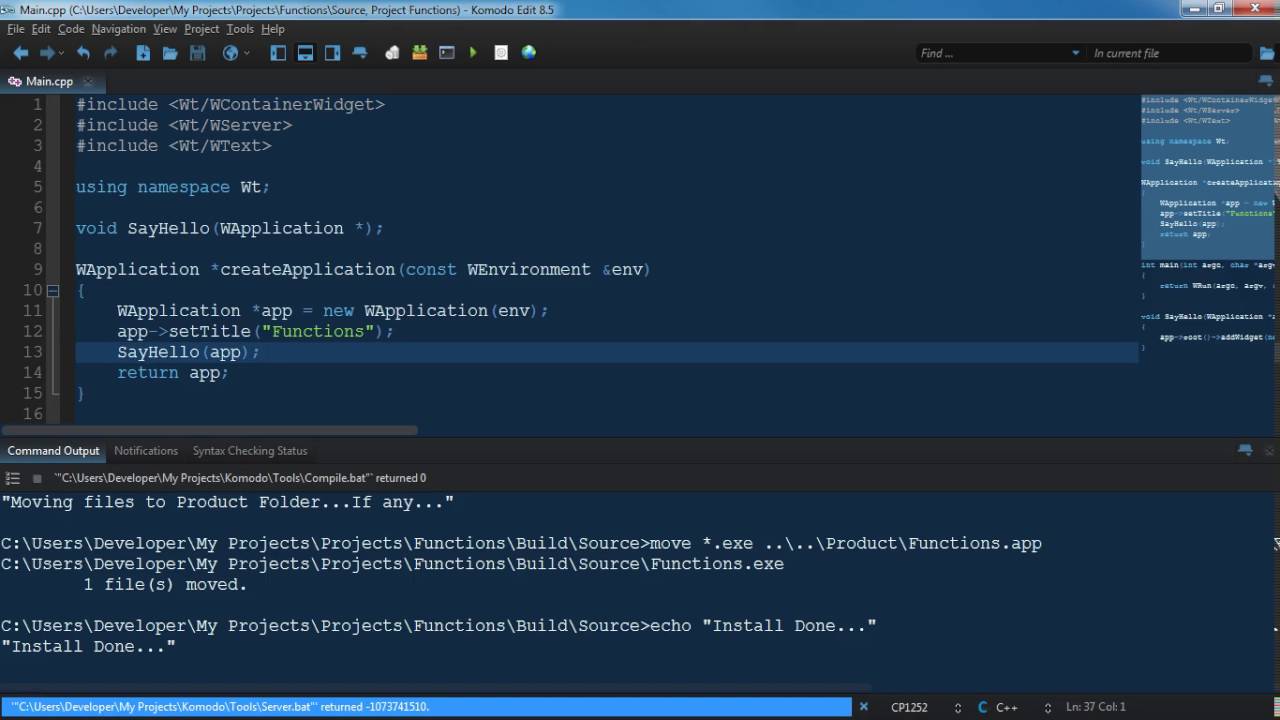Create a new file

click(x=143, y=53)
